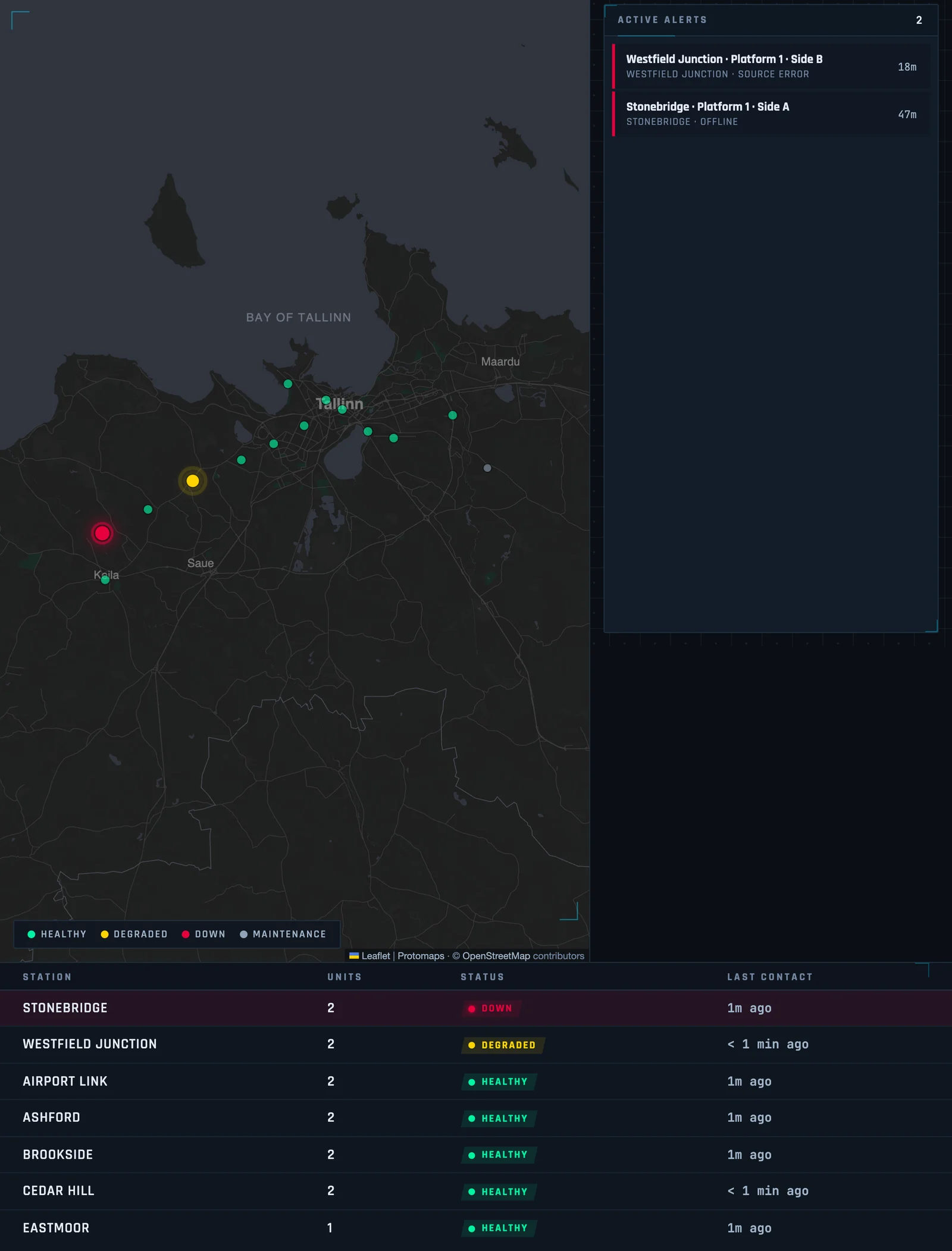Select the Ashford station row
Screen dimensions: 952x1251
point(476,1118)
